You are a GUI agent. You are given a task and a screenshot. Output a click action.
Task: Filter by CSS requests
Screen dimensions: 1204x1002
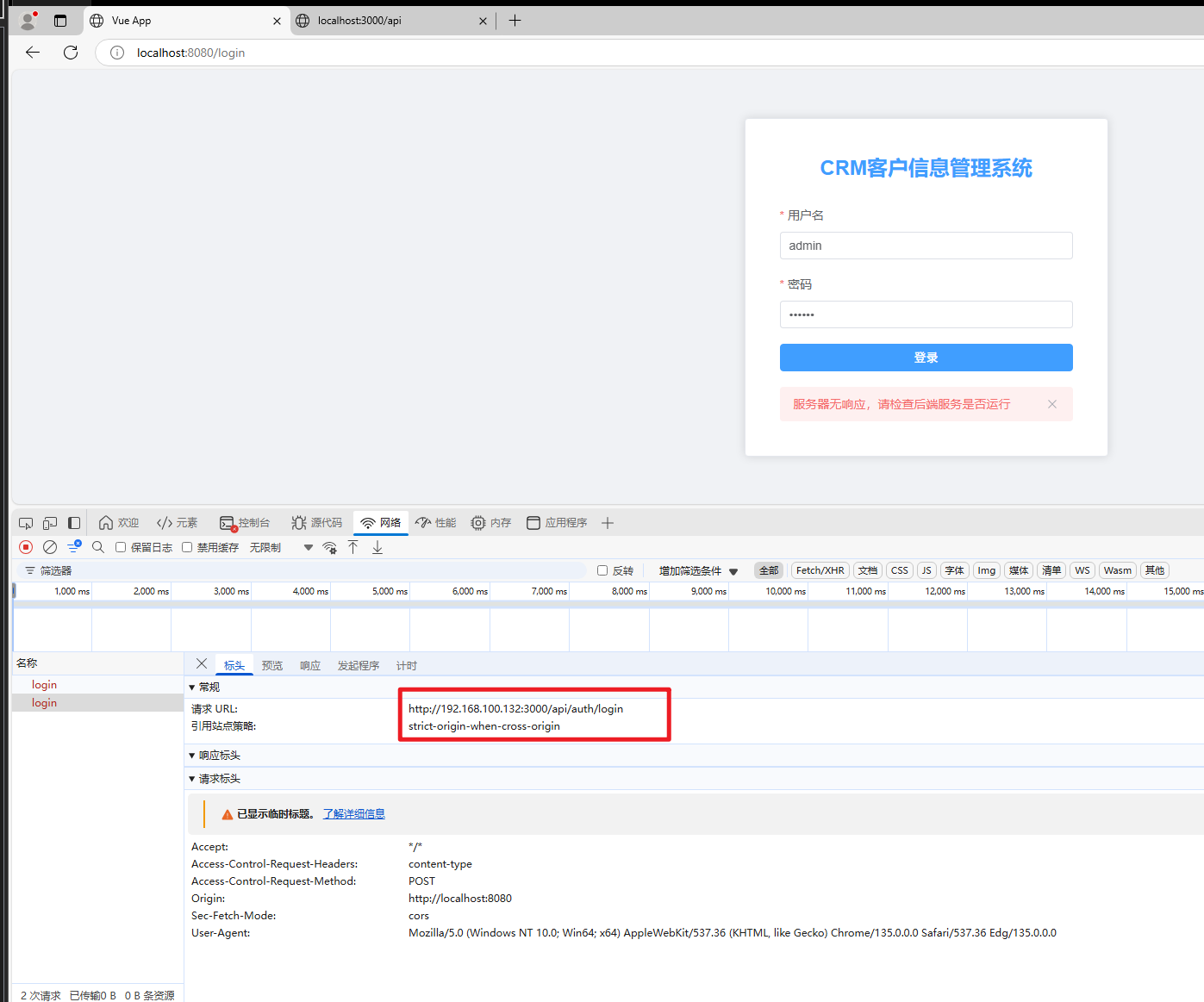[900, 570]
